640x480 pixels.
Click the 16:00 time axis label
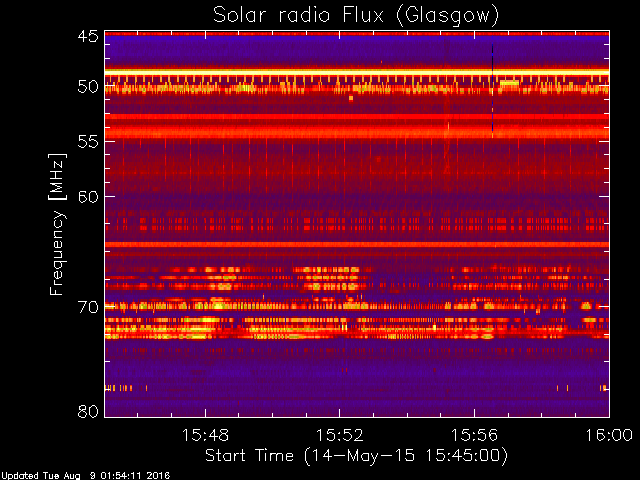[609, 435]
